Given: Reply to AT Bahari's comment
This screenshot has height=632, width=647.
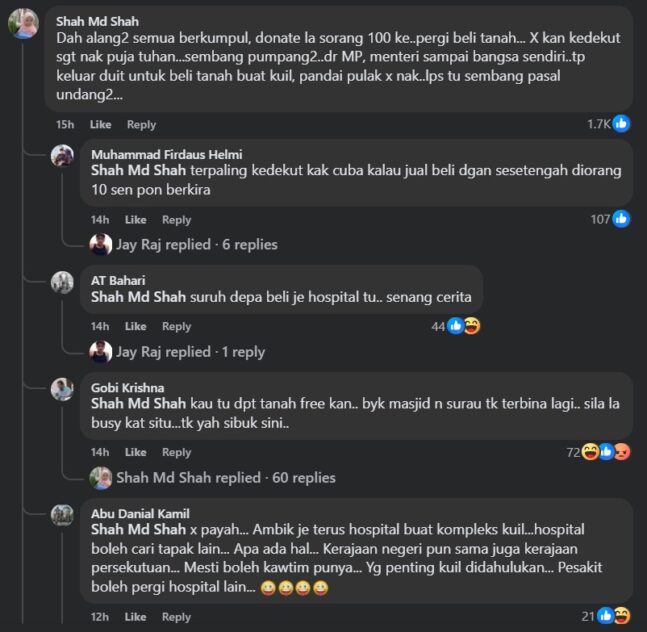Looking at the screenshot, I should pos(176,327).
